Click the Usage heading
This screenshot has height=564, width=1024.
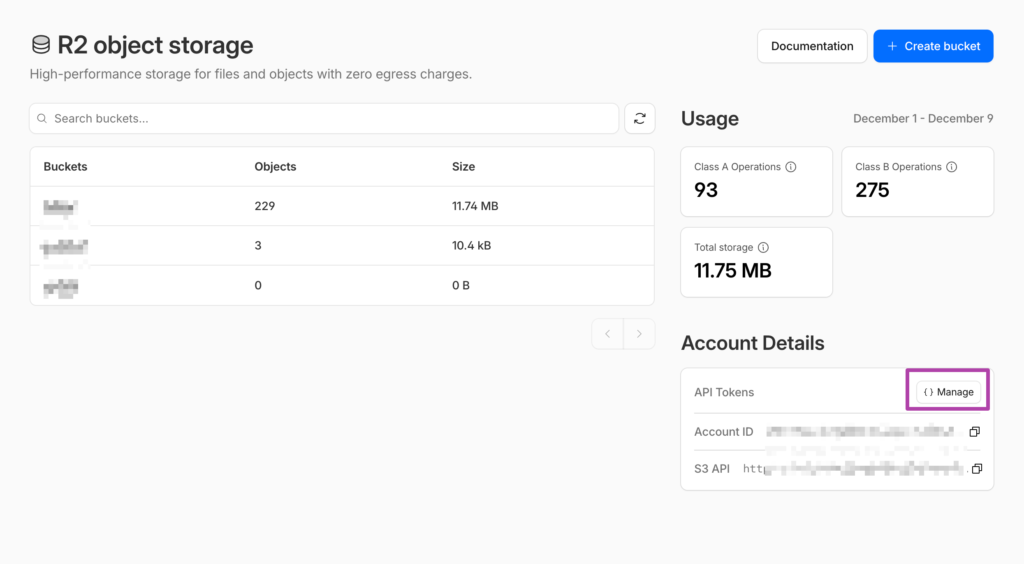pos(710,118)
